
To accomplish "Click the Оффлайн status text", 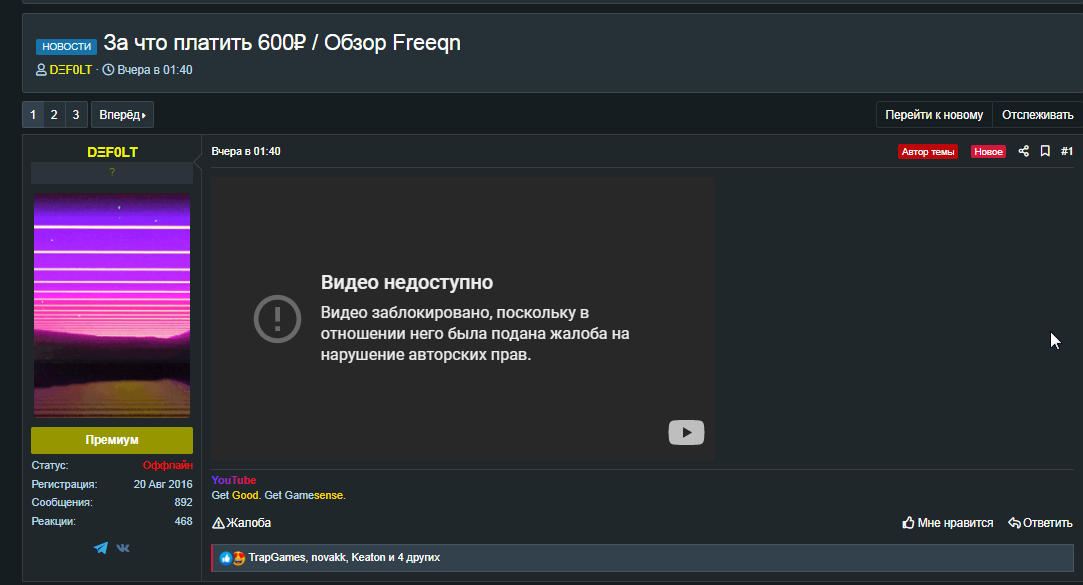I will point(168,466).
